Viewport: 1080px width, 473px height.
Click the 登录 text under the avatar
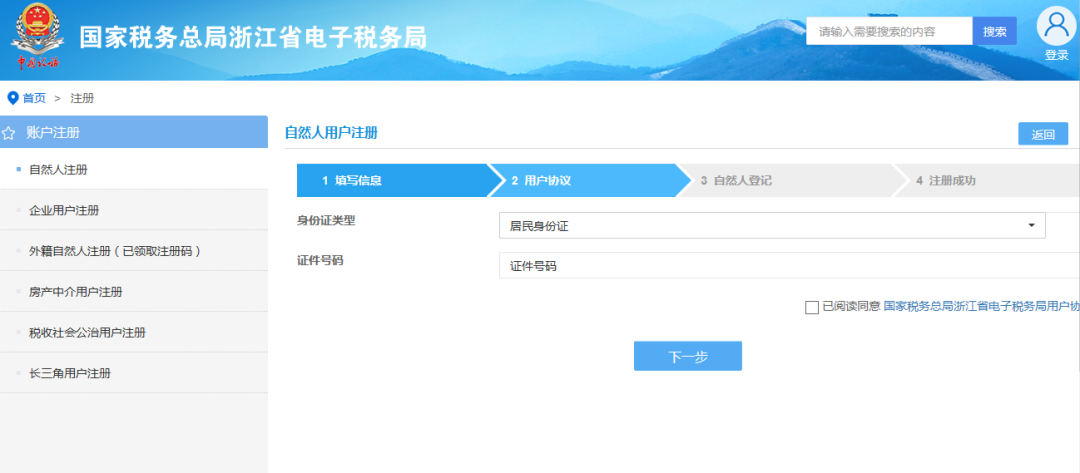pyautogui.click(x=1056, y=55)
